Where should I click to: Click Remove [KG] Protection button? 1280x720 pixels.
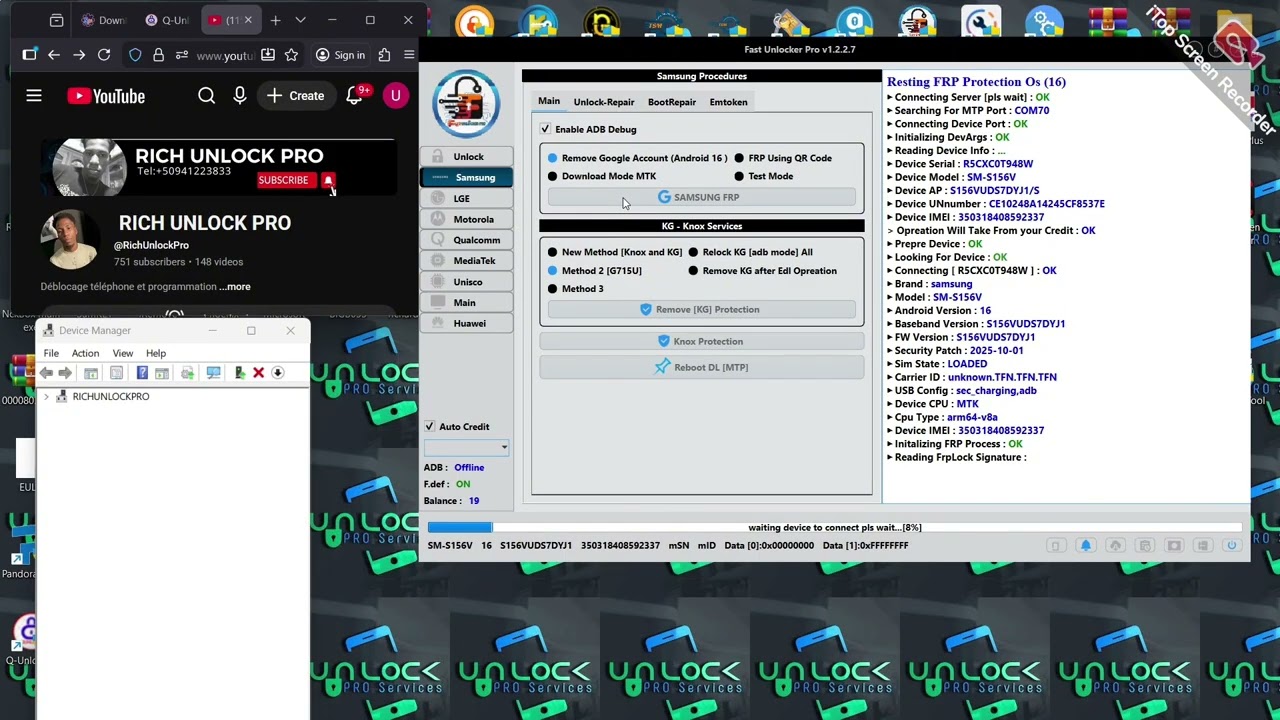point(701,310)
